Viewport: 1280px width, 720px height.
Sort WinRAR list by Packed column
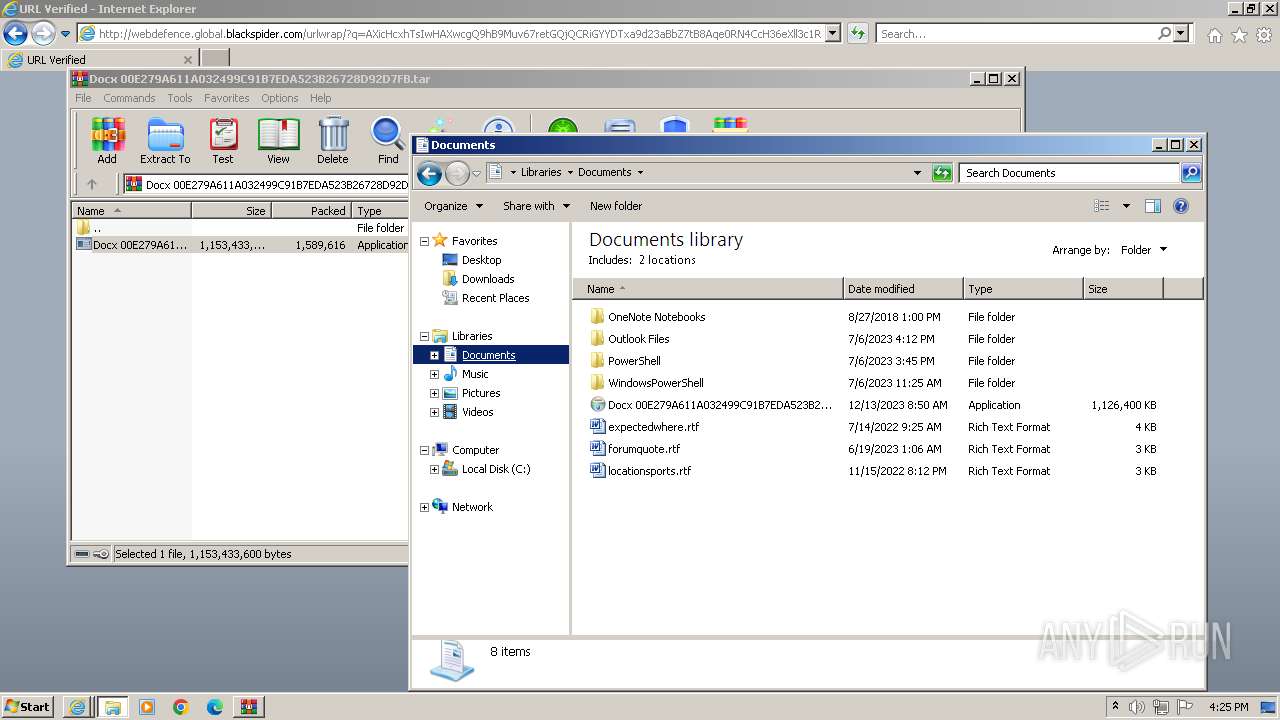click(x=310, y=211)
